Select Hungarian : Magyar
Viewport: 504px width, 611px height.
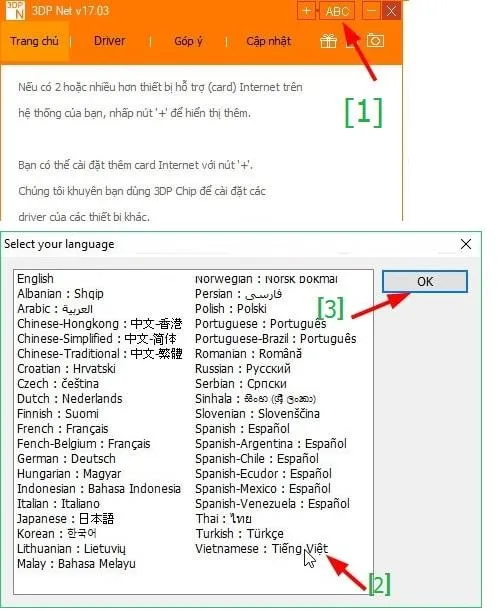69,474
